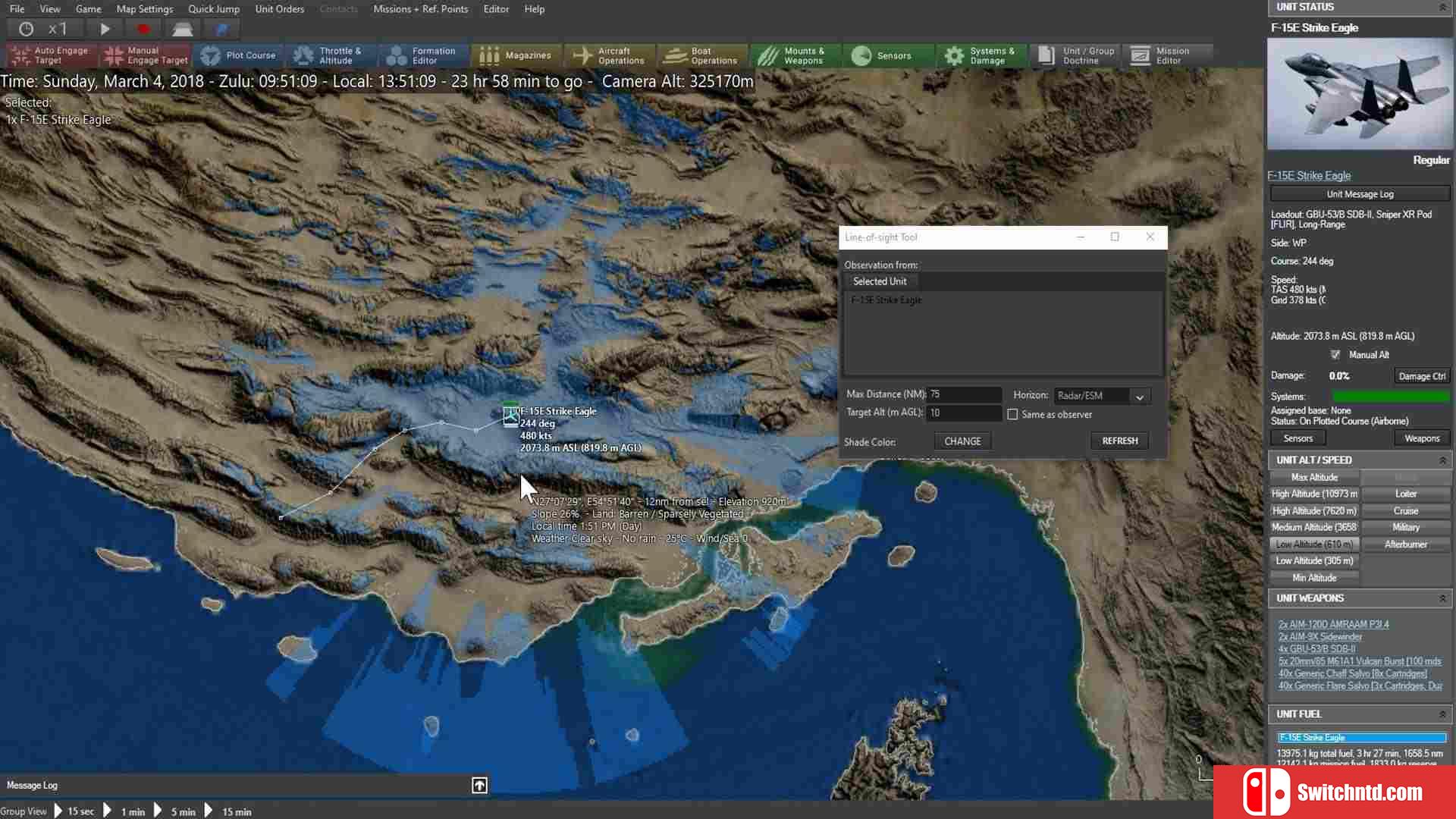The height and width of the screenshot is (819, 1456).
Task: Run time step of 5 min
Action: click(176, 811)
